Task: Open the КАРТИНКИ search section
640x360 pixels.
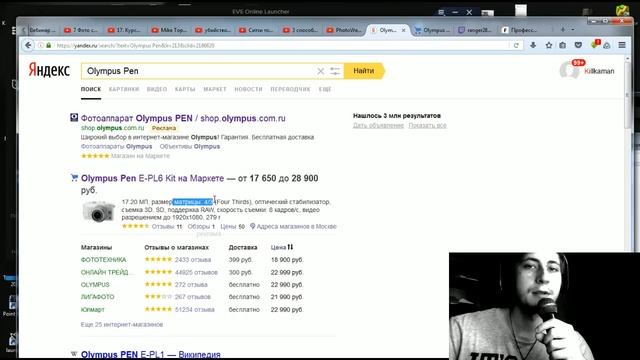Action: (124, 89)
